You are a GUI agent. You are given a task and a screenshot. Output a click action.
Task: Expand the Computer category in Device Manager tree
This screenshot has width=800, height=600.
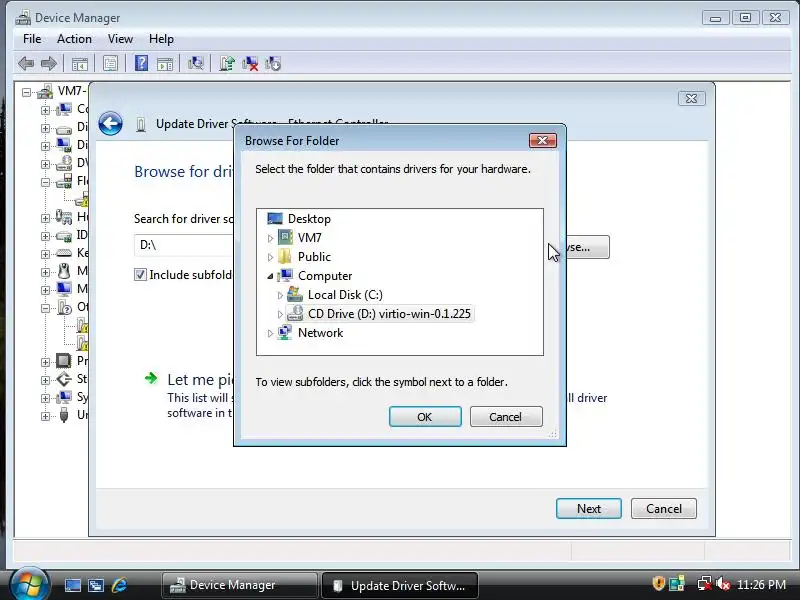(45, 110)
